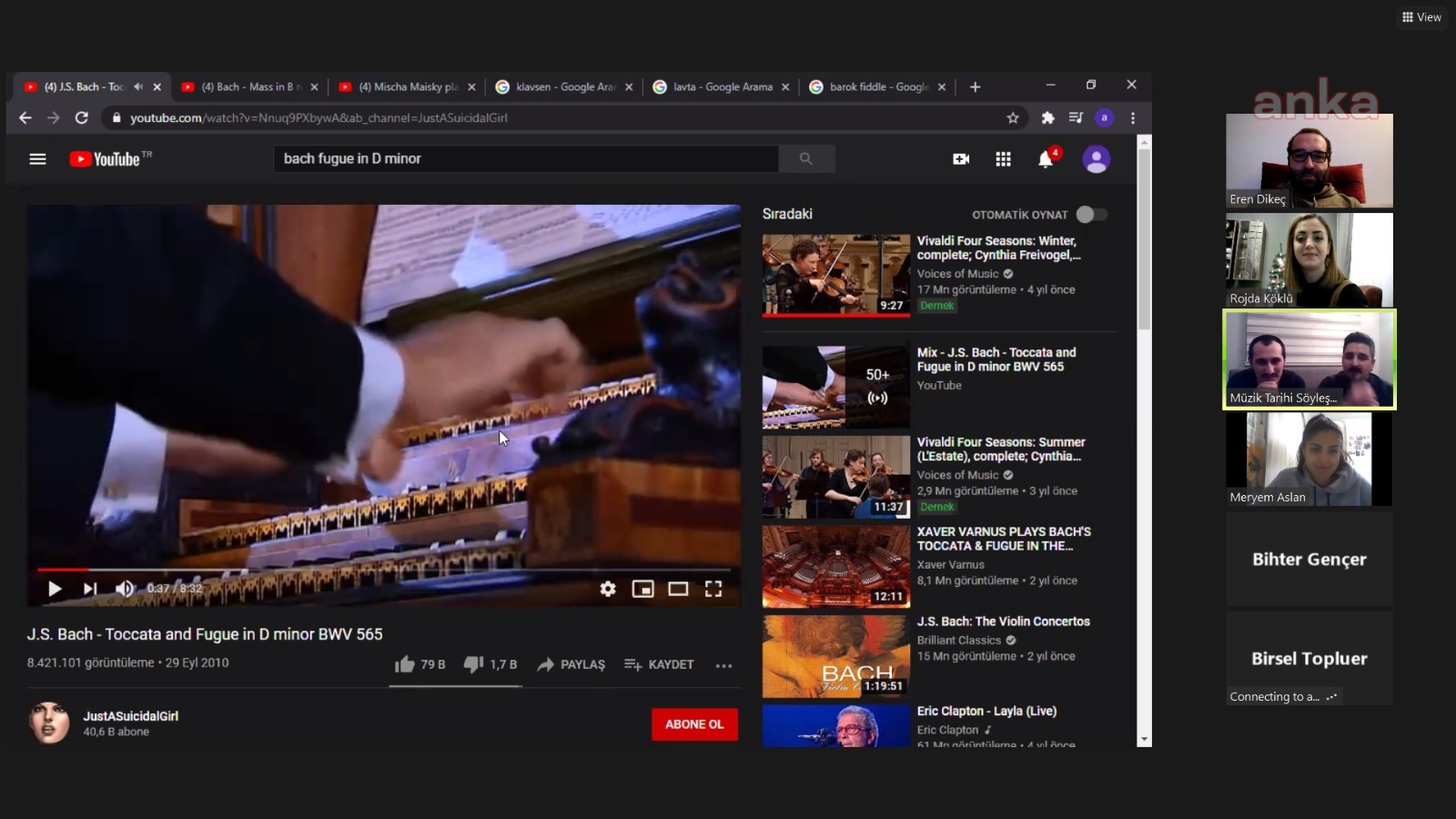Viewport: 1456px width, 819px height.
Task: Open the JustASuicidalGirl channel avatar
Action: click(x=49, y=723)
